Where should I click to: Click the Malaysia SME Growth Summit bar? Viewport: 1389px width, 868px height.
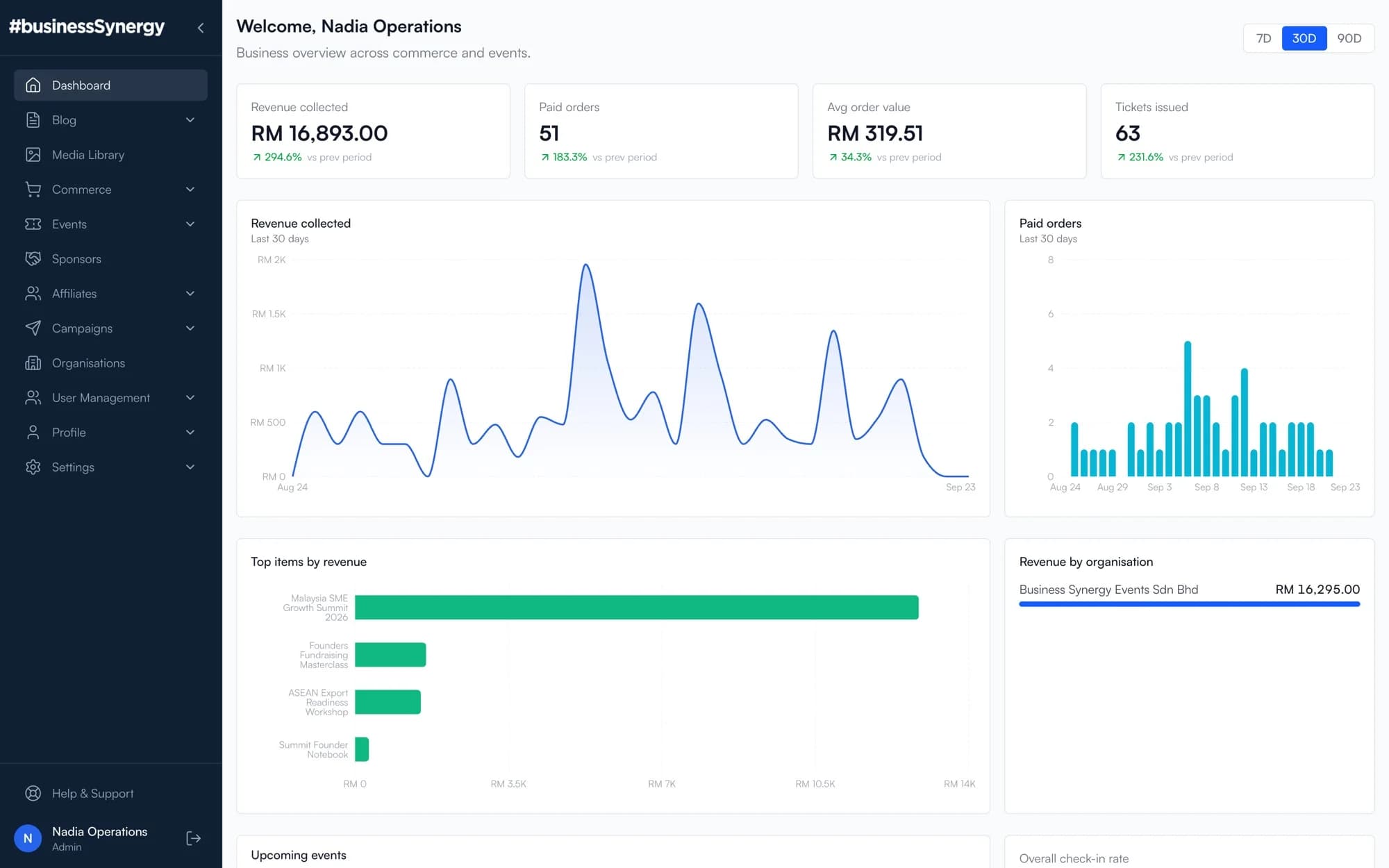tap(636, 608)
